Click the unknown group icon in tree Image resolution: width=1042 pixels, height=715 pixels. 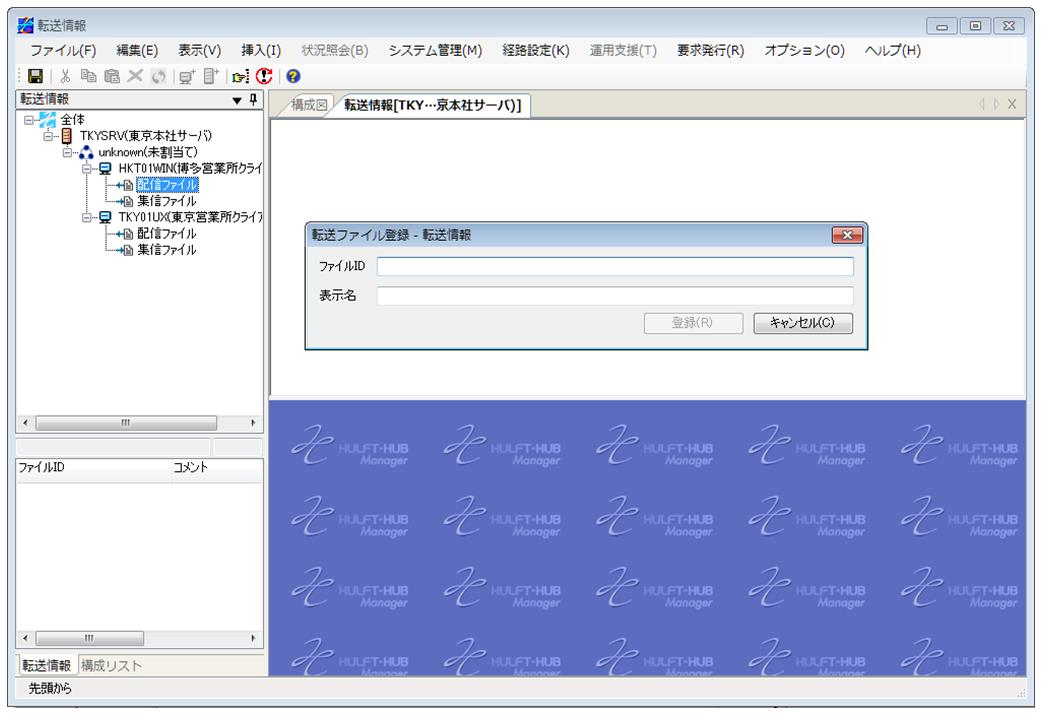(x=87, y=152)
